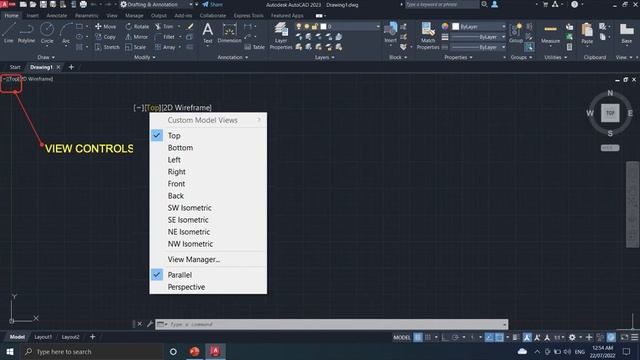The height and width of the screenshot is (360, 640).
Task: Open the Drafting & Annotation workspace dropdown
Action: 157,4
